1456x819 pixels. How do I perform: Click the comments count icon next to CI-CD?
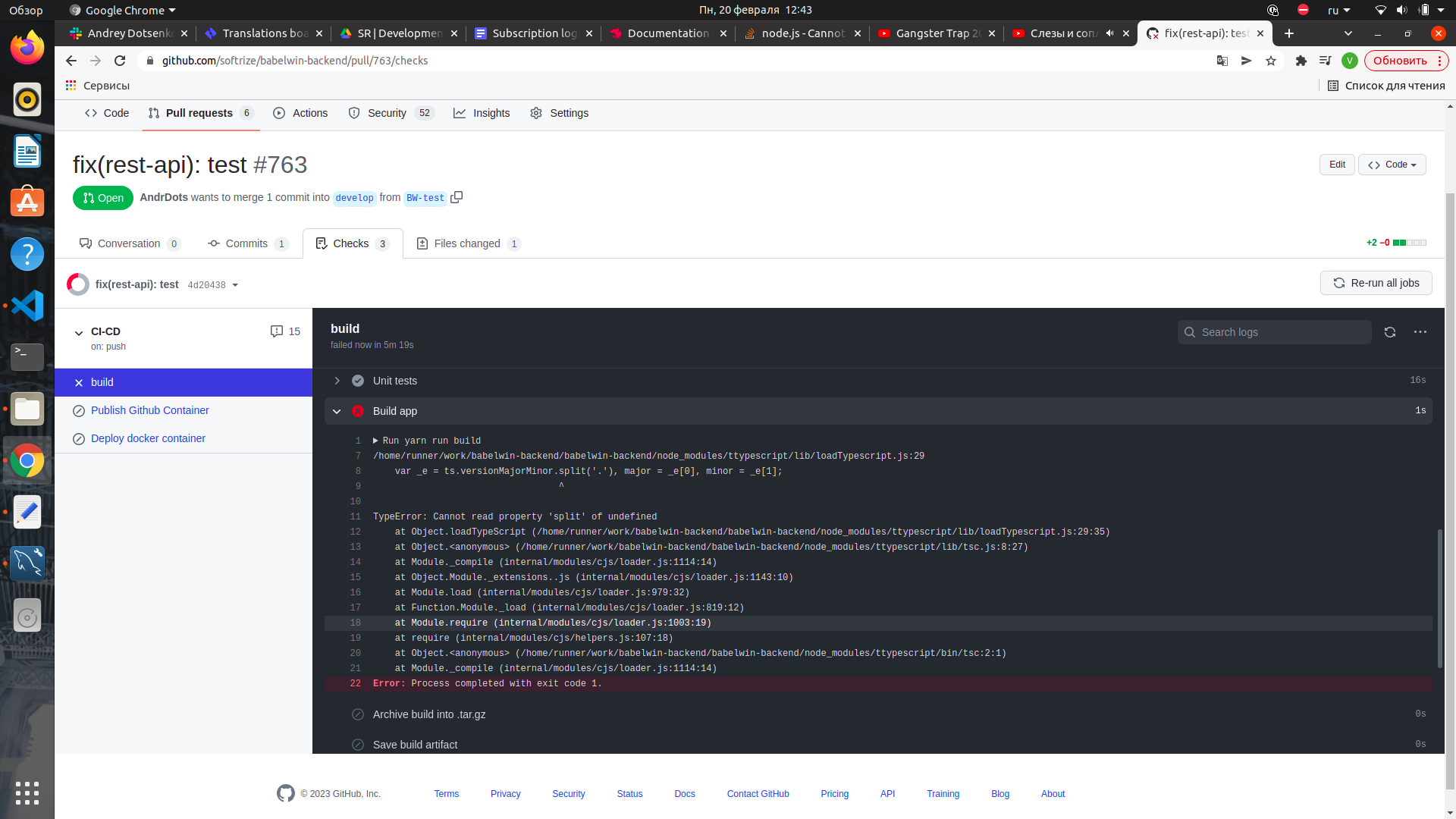[276, 331]
